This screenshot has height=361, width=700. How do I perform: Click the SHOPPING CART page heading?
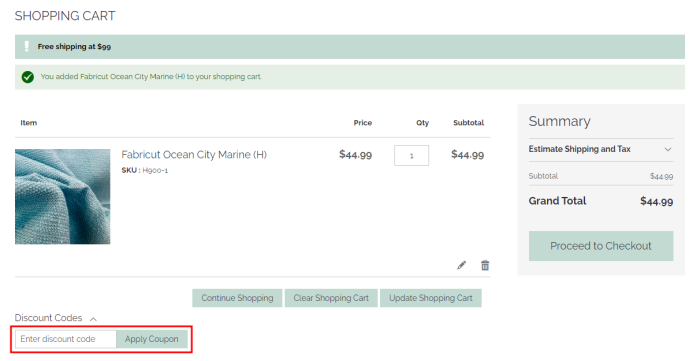point(65,16)
